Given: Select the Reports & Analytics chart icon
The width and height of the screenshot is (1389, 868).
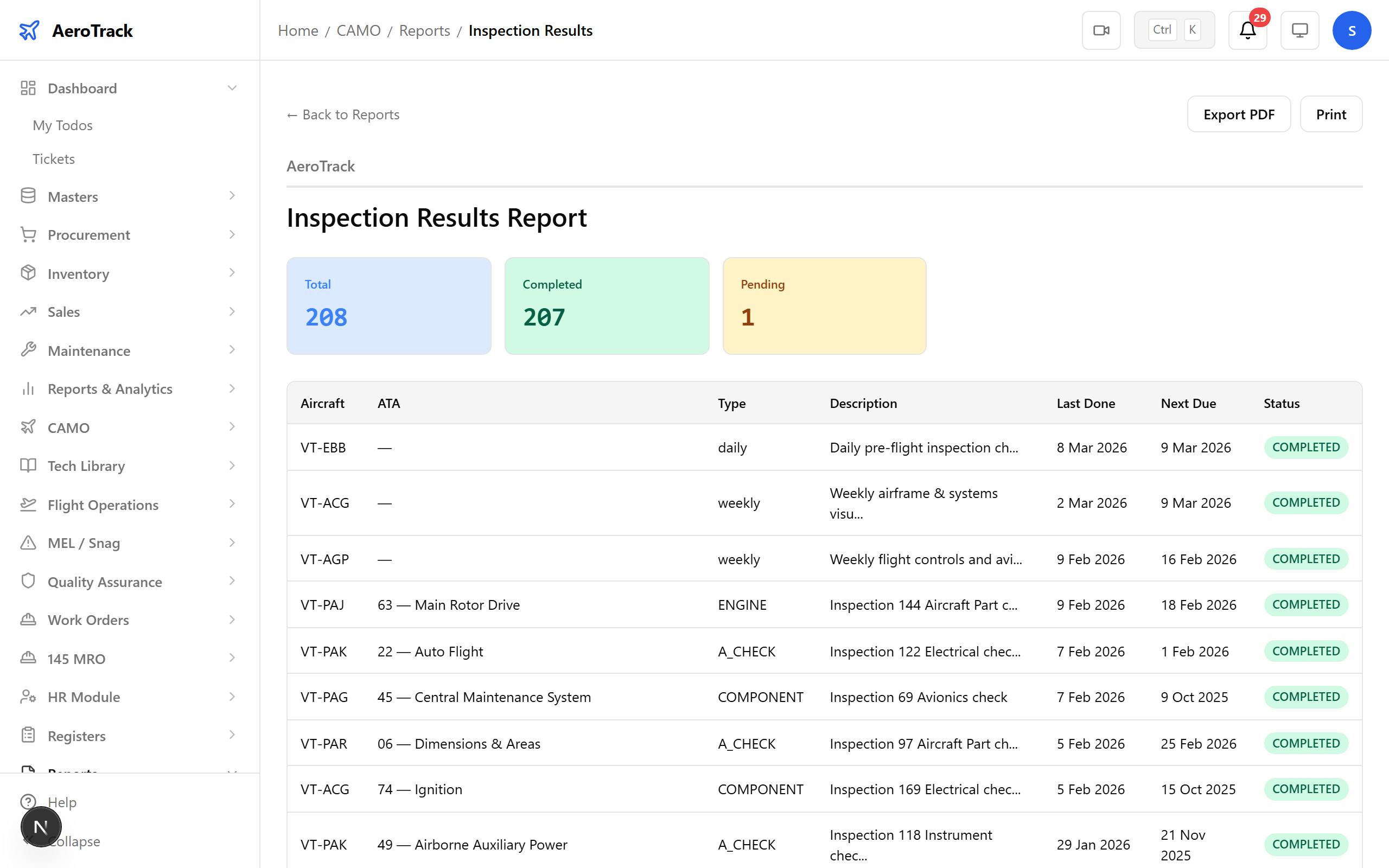Looking at the screenshot, I should pyautogui.click(x=28, y=388).
